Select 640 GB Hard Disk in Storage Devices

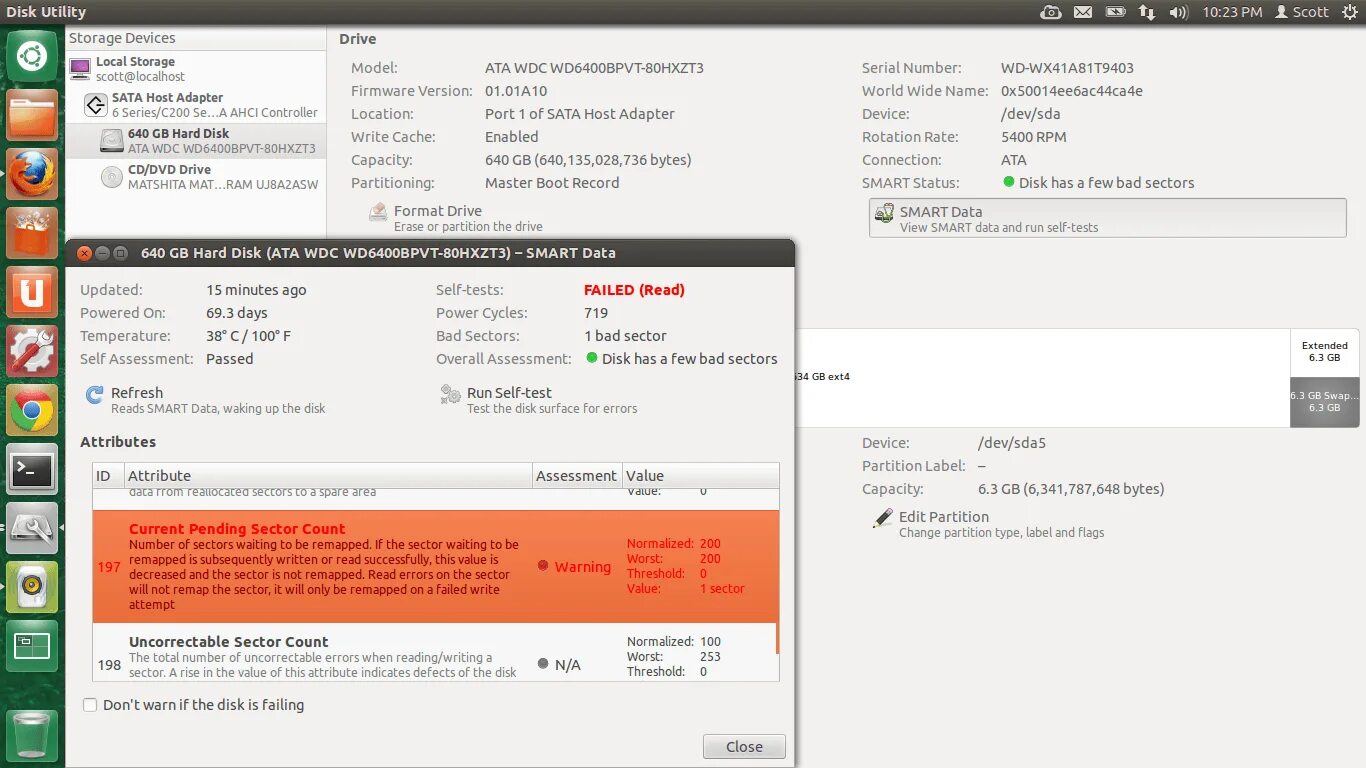coord(196,141)
